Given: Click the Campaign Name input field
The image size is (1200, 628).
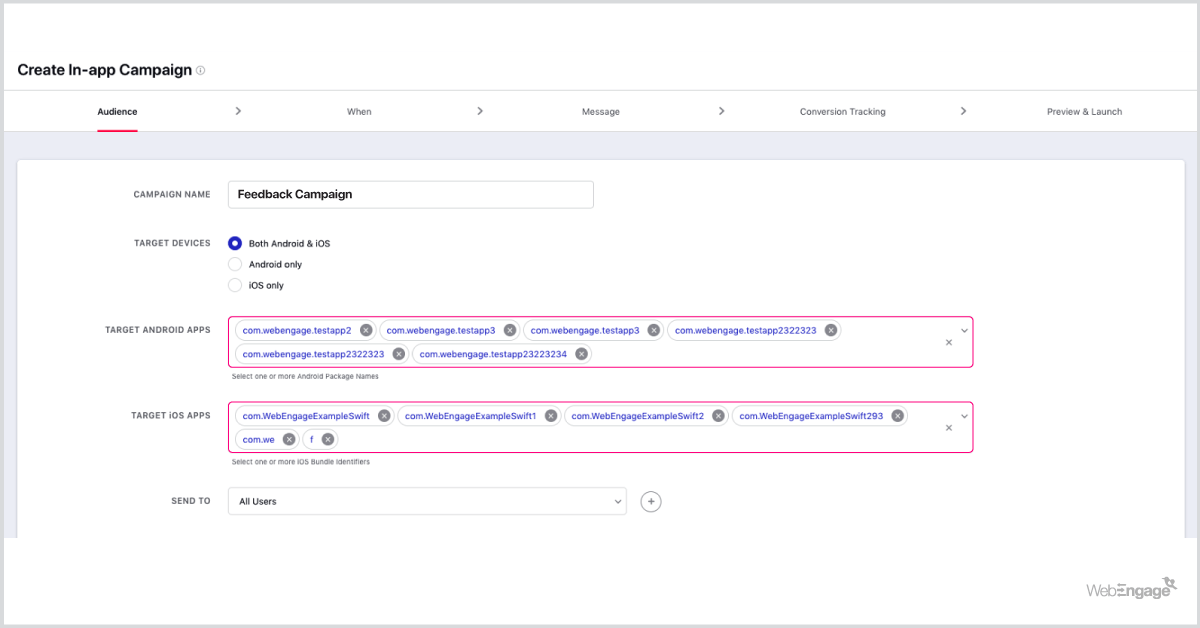Looking at the screenshot, I should (411, 194).
